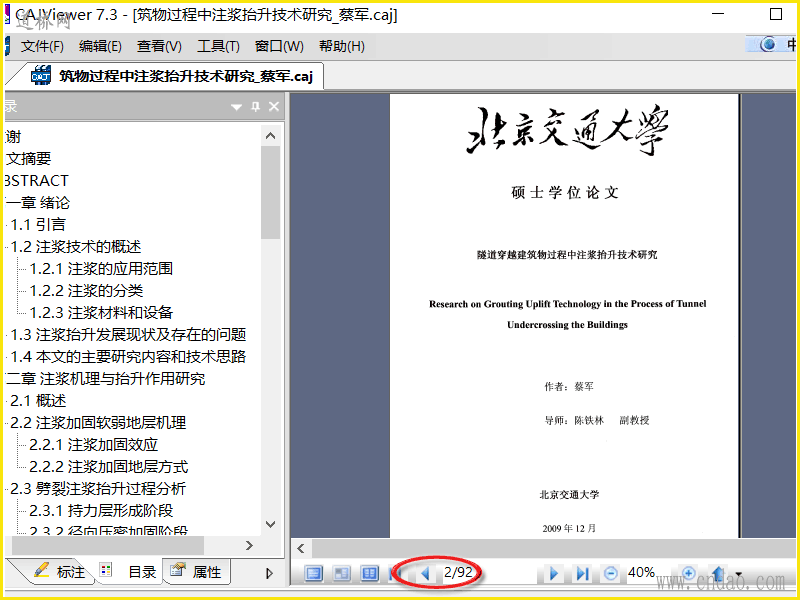Select outline entry 文摘要
This screenshot has height=600, width=800.
click(x=29, y=159)
